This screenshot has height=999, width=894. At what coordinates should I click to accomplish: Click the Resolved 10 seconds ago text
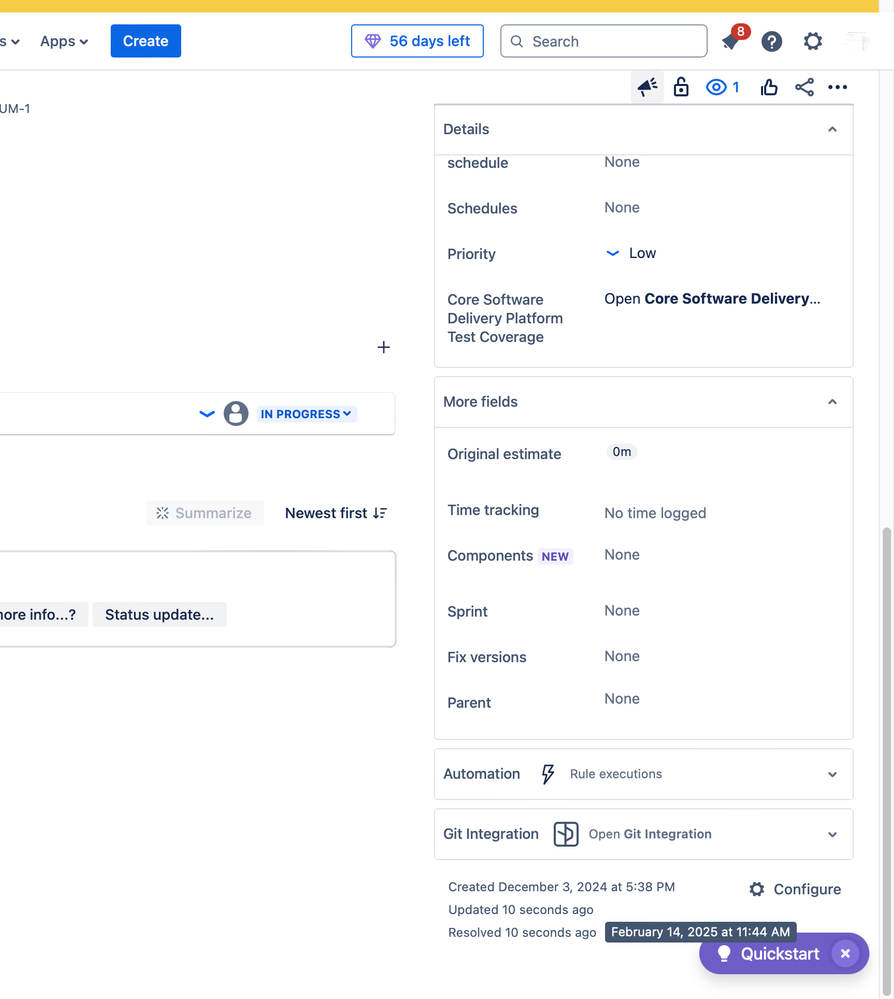[522, 933]
